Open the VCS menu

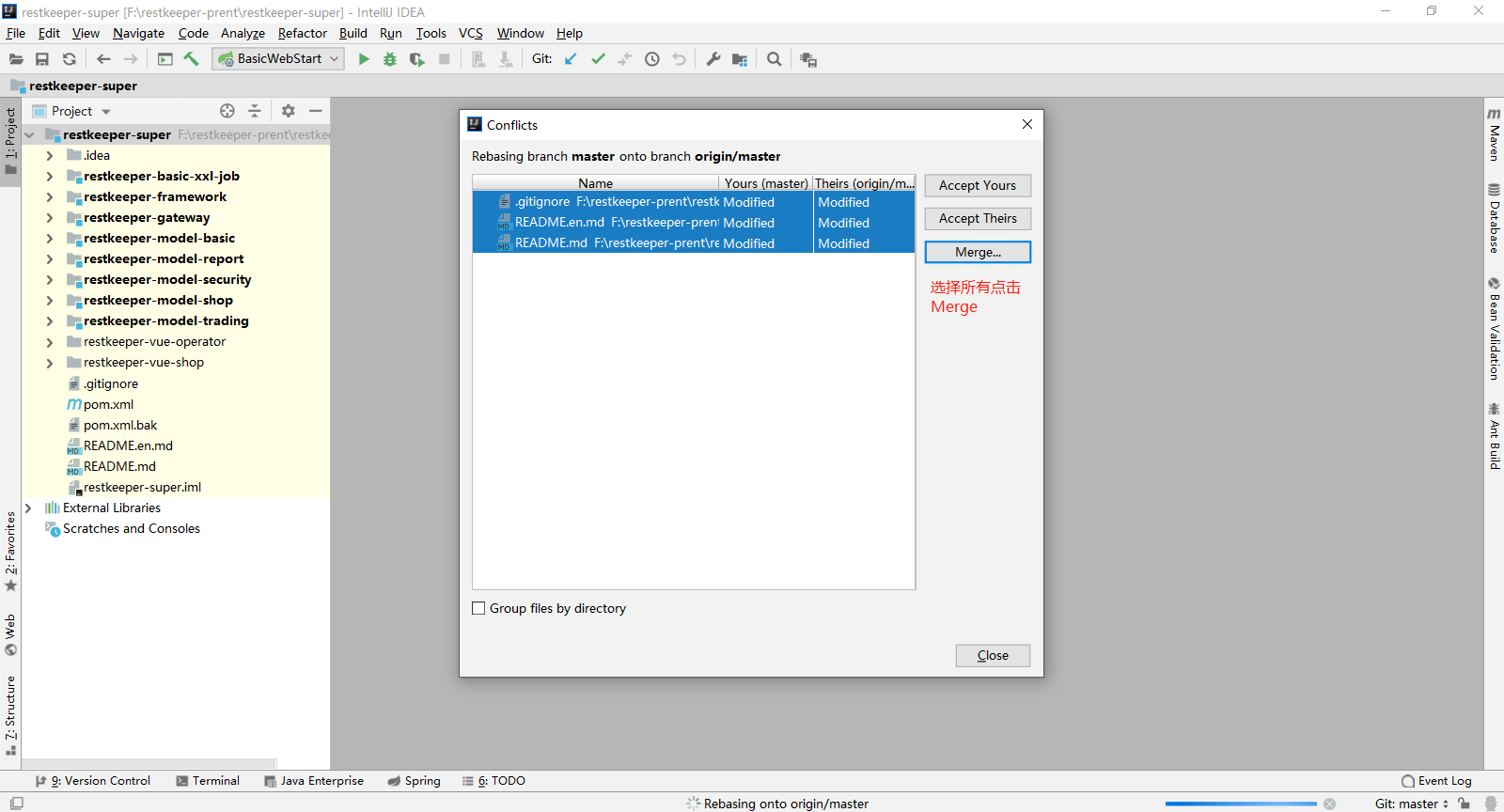[470, 33]
